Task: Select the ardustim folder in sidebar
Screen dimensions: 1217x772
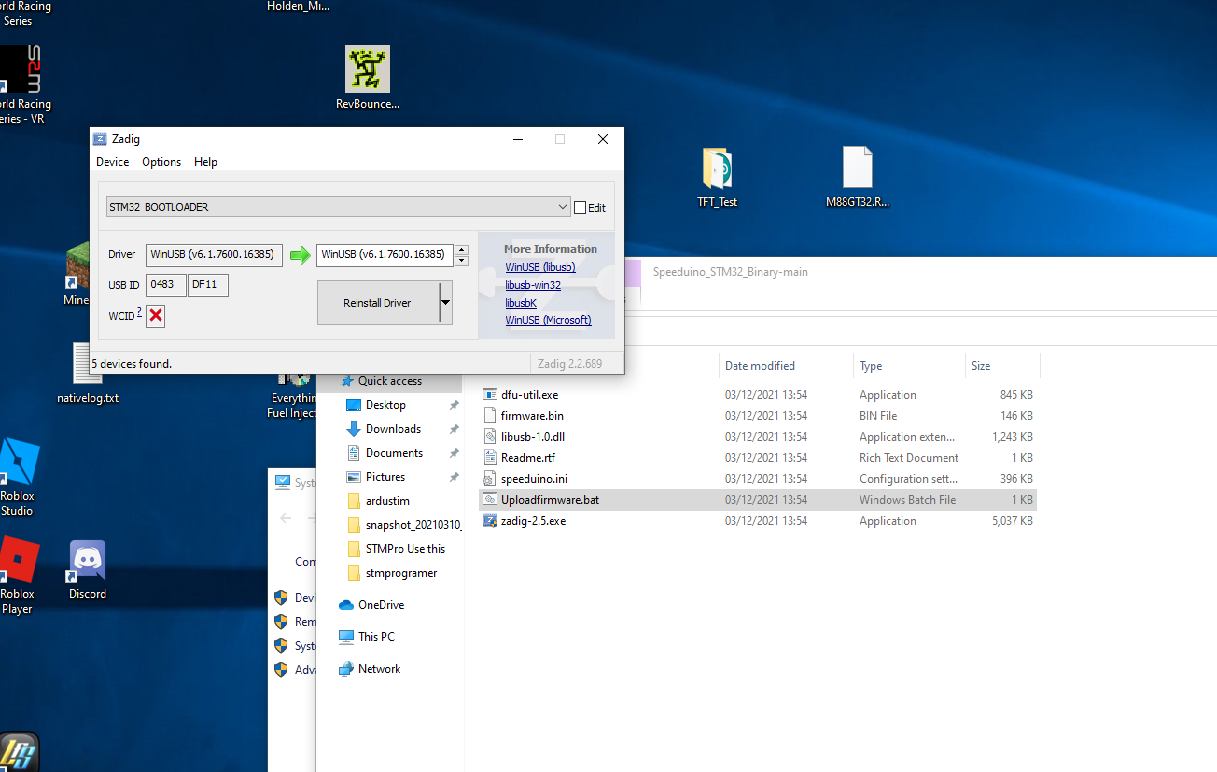Action: point(388,501)
